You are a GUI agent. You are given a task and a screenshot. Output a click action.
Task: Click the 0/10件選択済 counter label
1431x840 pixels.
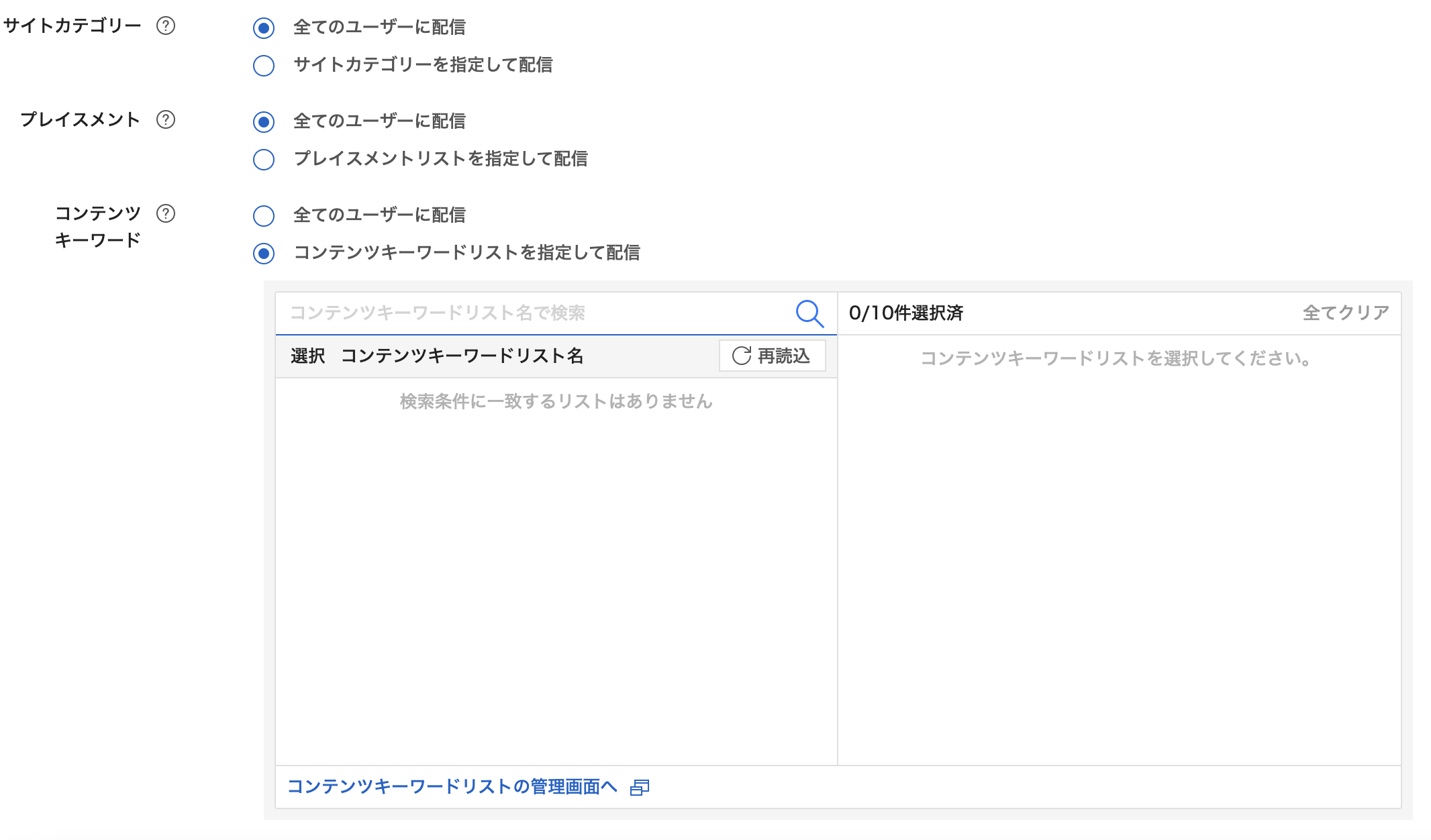905,313
